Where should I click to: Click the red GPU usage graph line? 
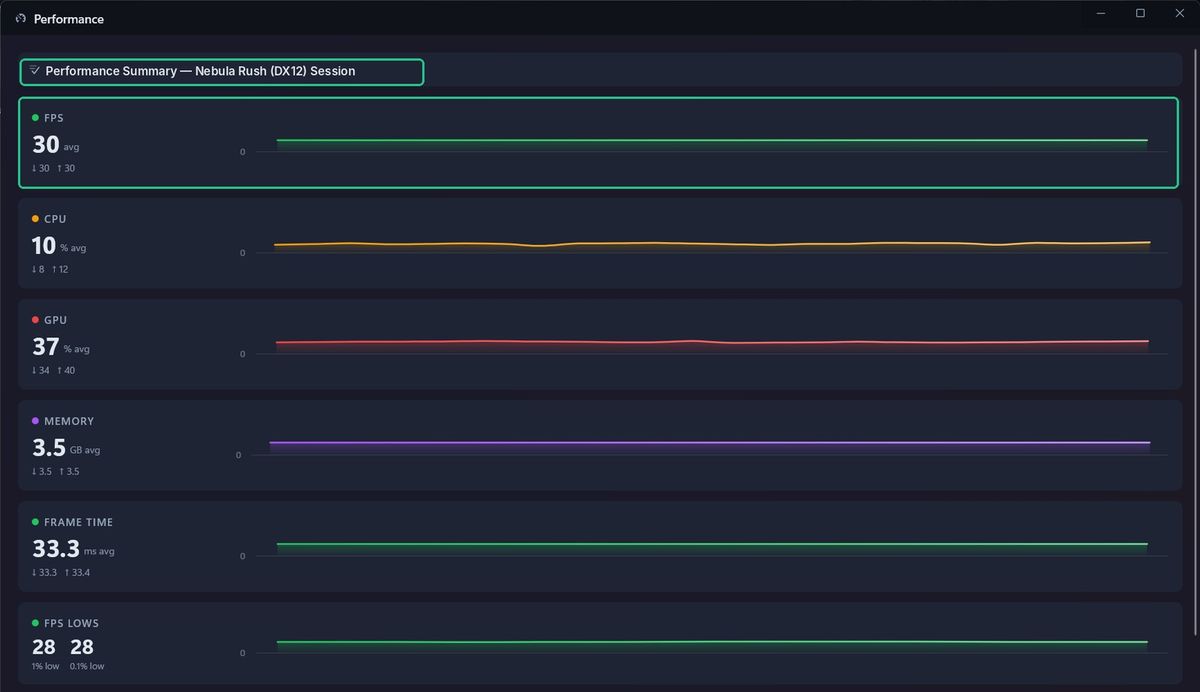[x=712, y=342]
